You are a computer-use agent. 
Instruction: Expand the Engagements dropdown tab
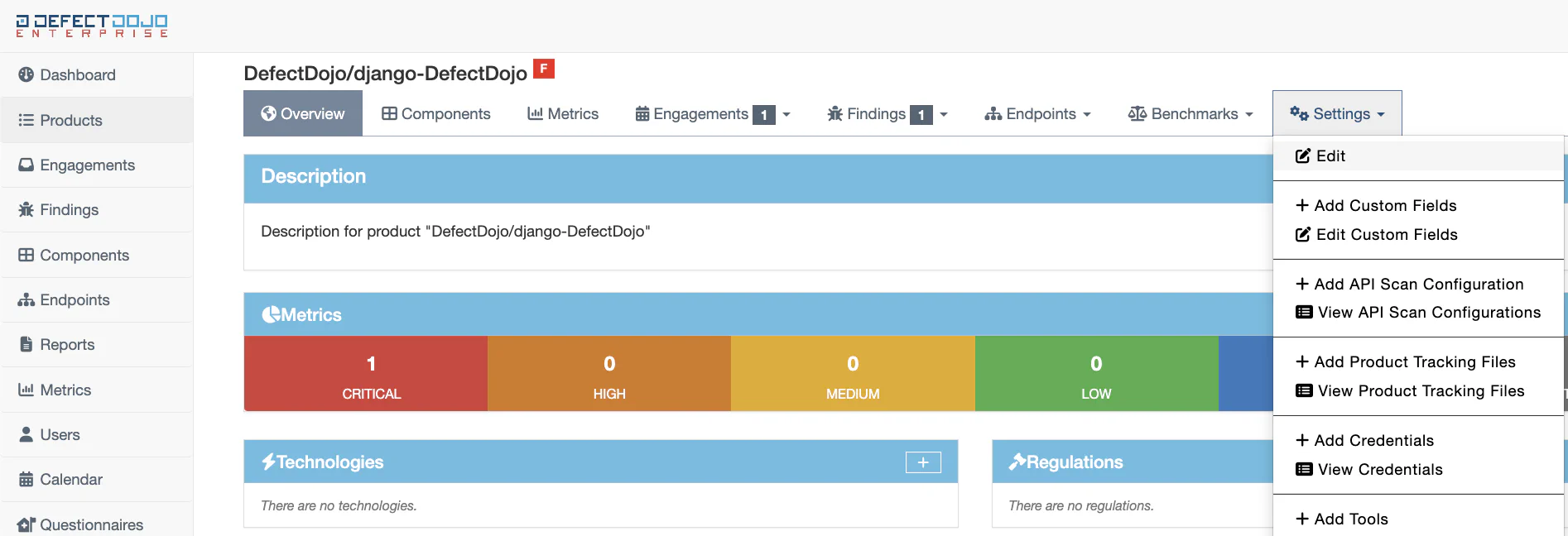(x=712, y=114)
